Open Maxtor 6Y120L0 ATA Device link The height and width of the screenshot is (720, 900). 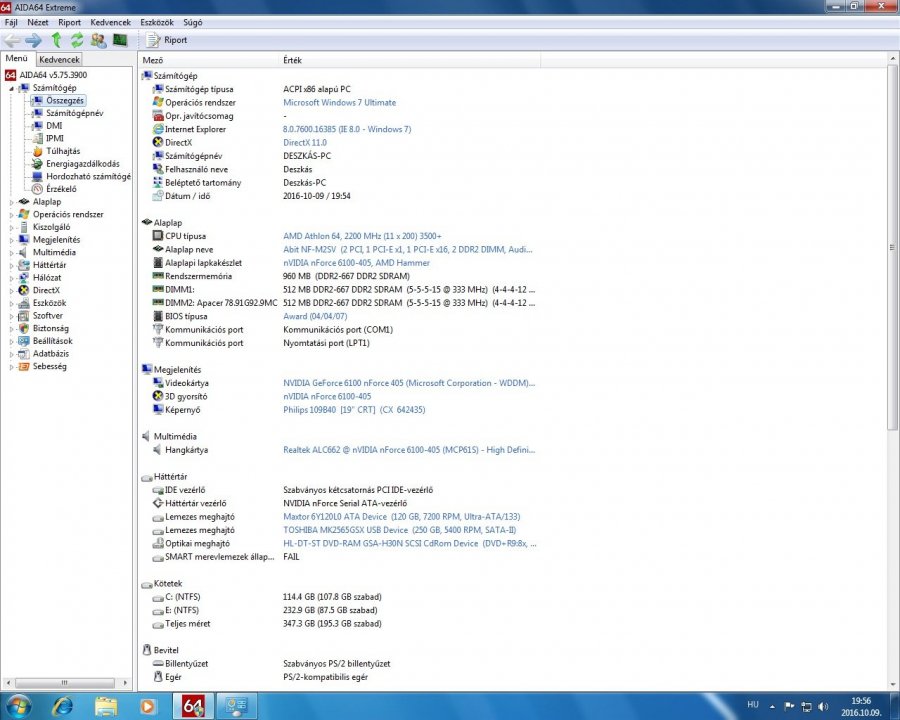[402, 517]
